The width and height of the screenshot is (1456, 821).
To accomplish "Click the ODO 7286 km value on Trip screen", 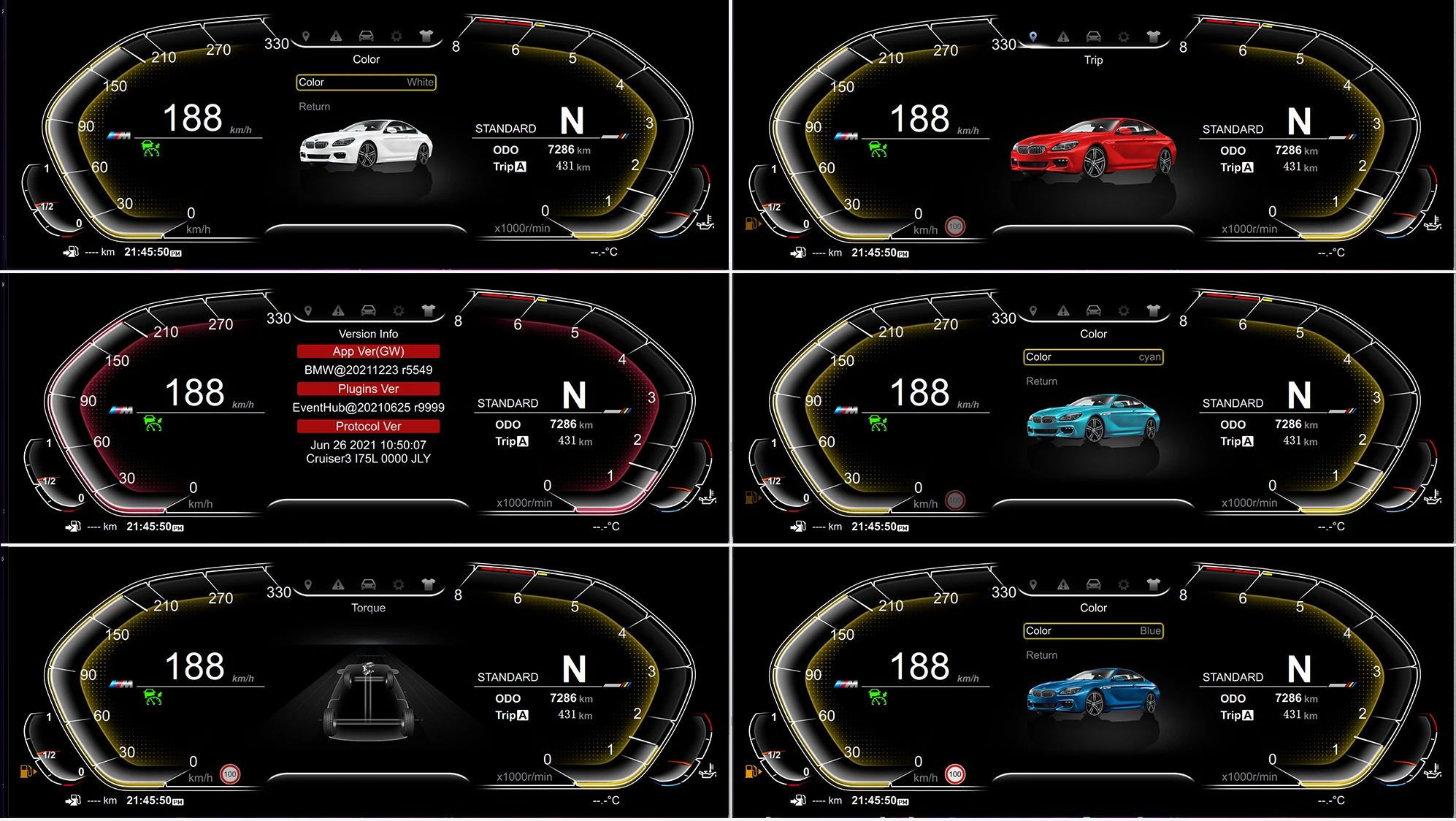I will (1296, 150).
